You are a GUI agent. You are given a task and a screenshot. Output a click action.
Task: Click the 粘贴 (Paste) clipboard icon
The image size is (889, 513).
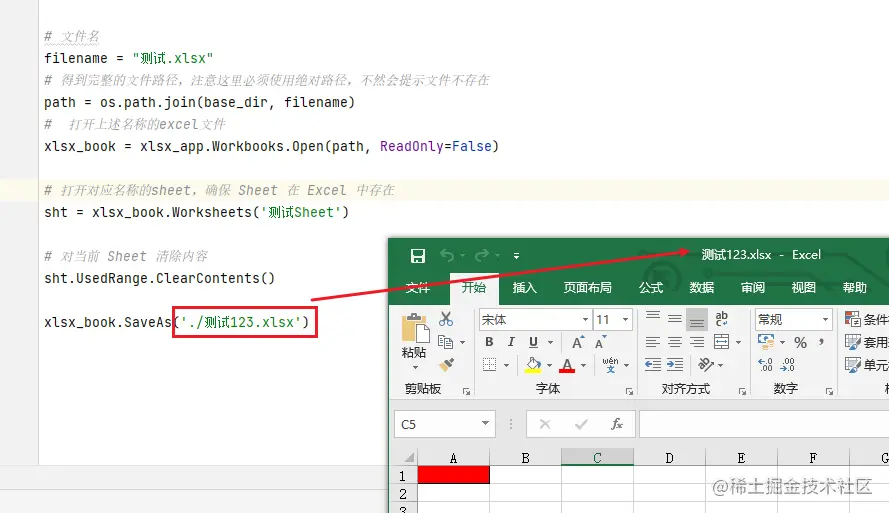[x=414, y=328]
